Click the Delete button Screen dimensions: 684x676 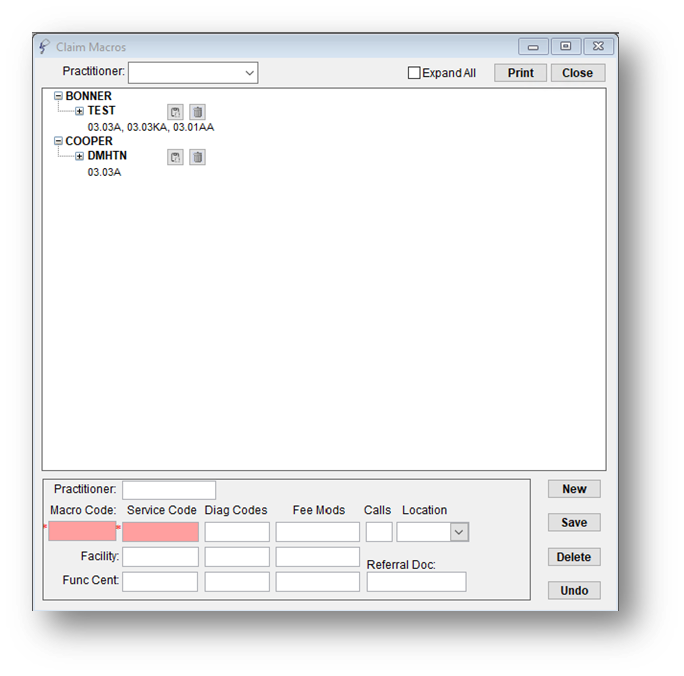(574, 557)
